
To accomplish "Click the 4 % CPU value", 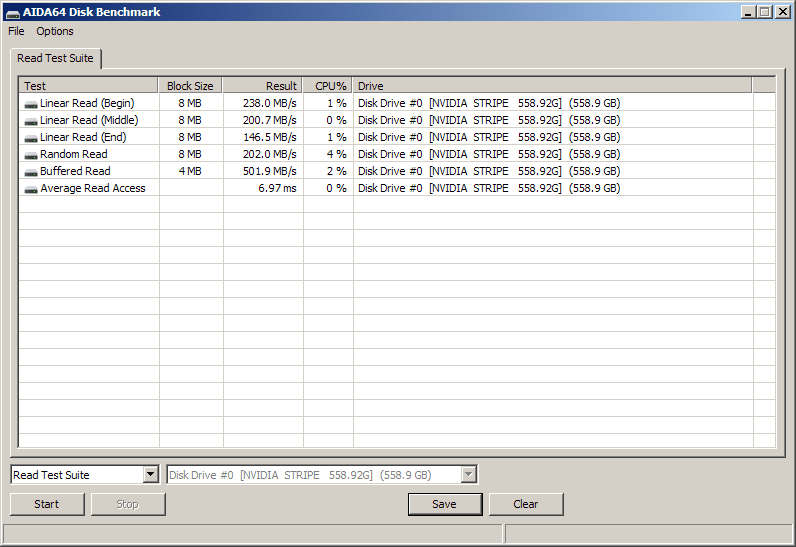I will point(337,154).
